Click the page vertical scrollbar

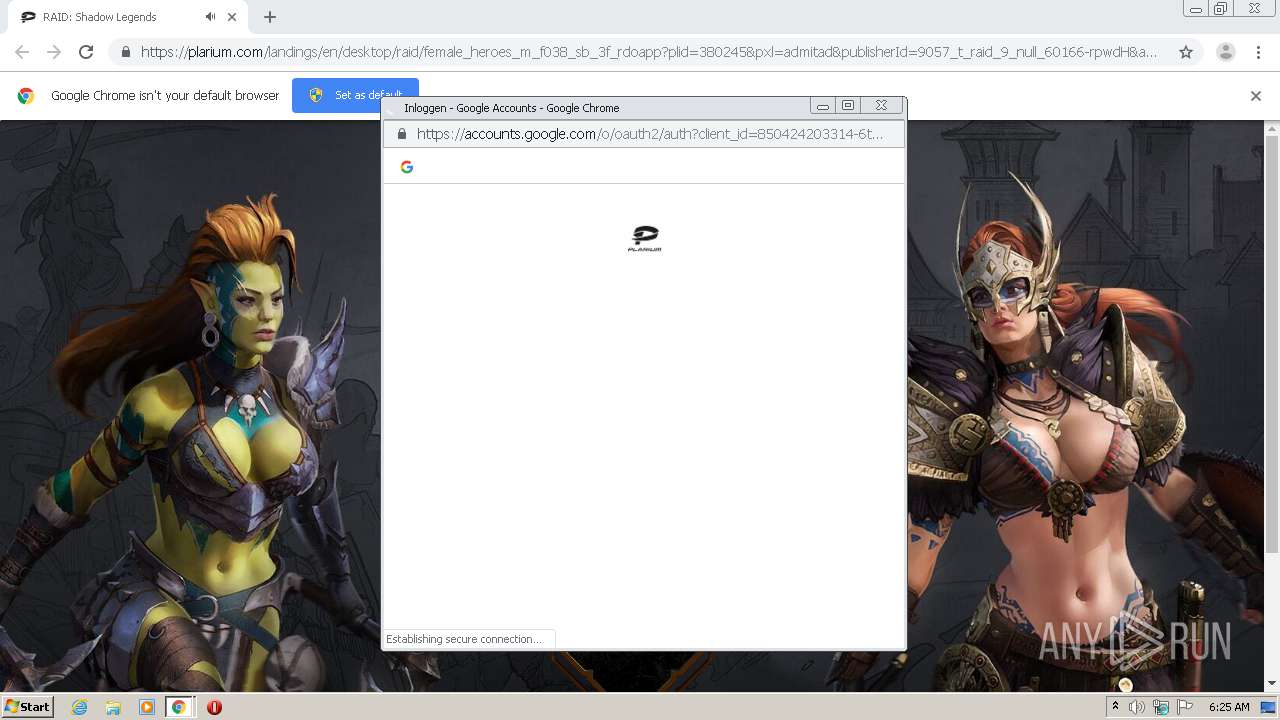coord(1272,345)
